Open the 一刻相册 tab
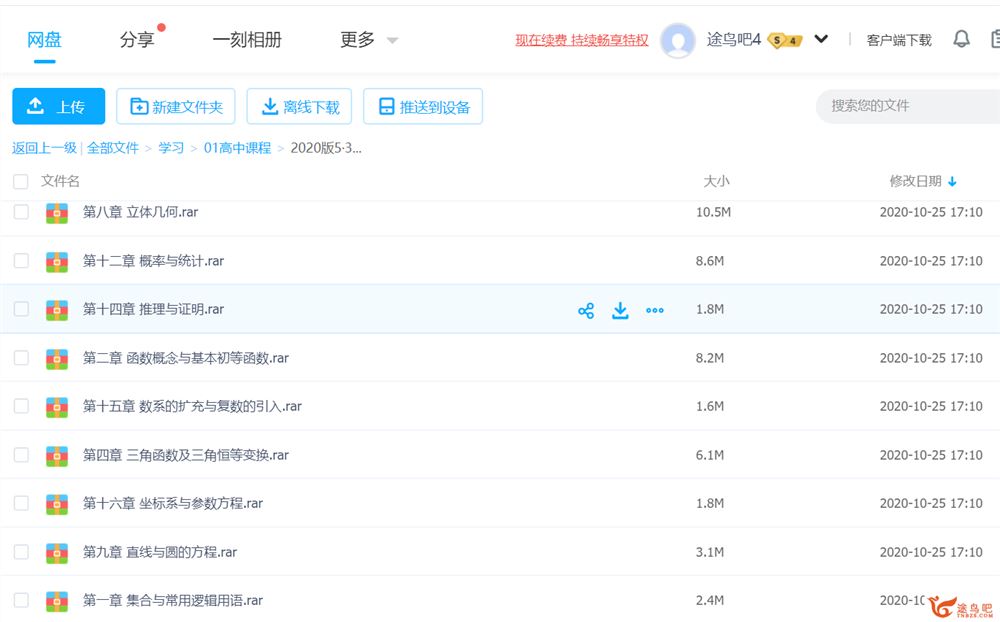Screen dimensions: 1000x622 (x=247, y=40)
